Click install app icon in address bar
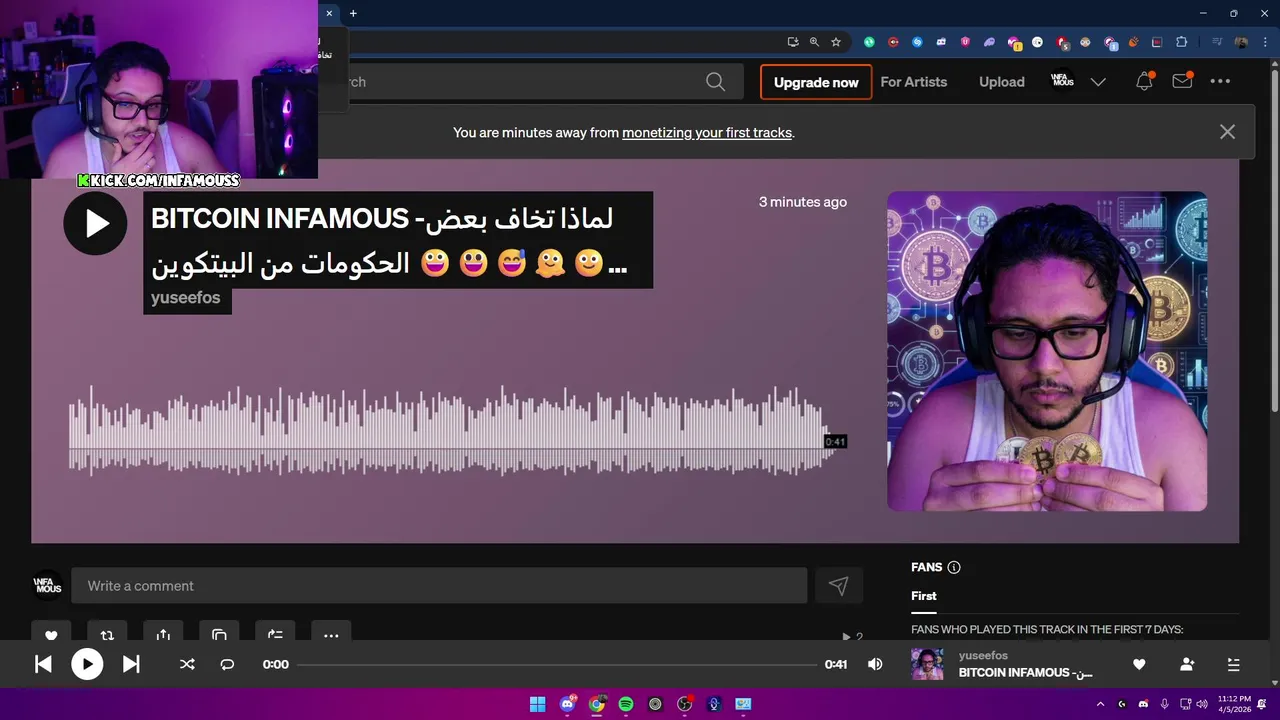The height and width of the screenshot is (720, 1280). click(793, 42)
